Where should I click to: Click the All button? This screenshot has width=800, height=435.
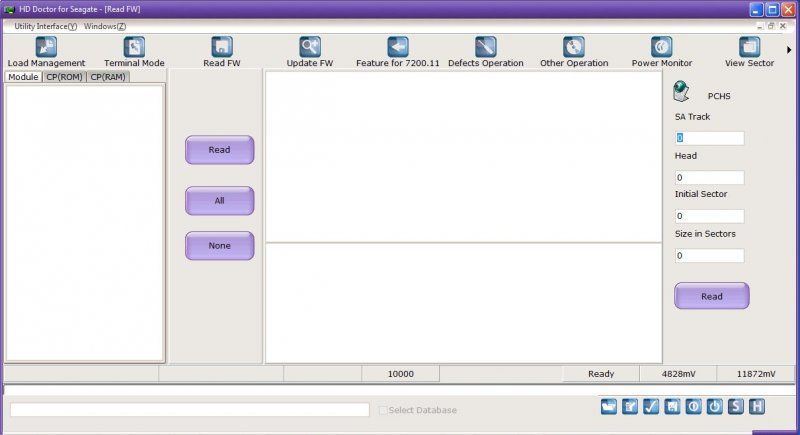pos(219,201)
